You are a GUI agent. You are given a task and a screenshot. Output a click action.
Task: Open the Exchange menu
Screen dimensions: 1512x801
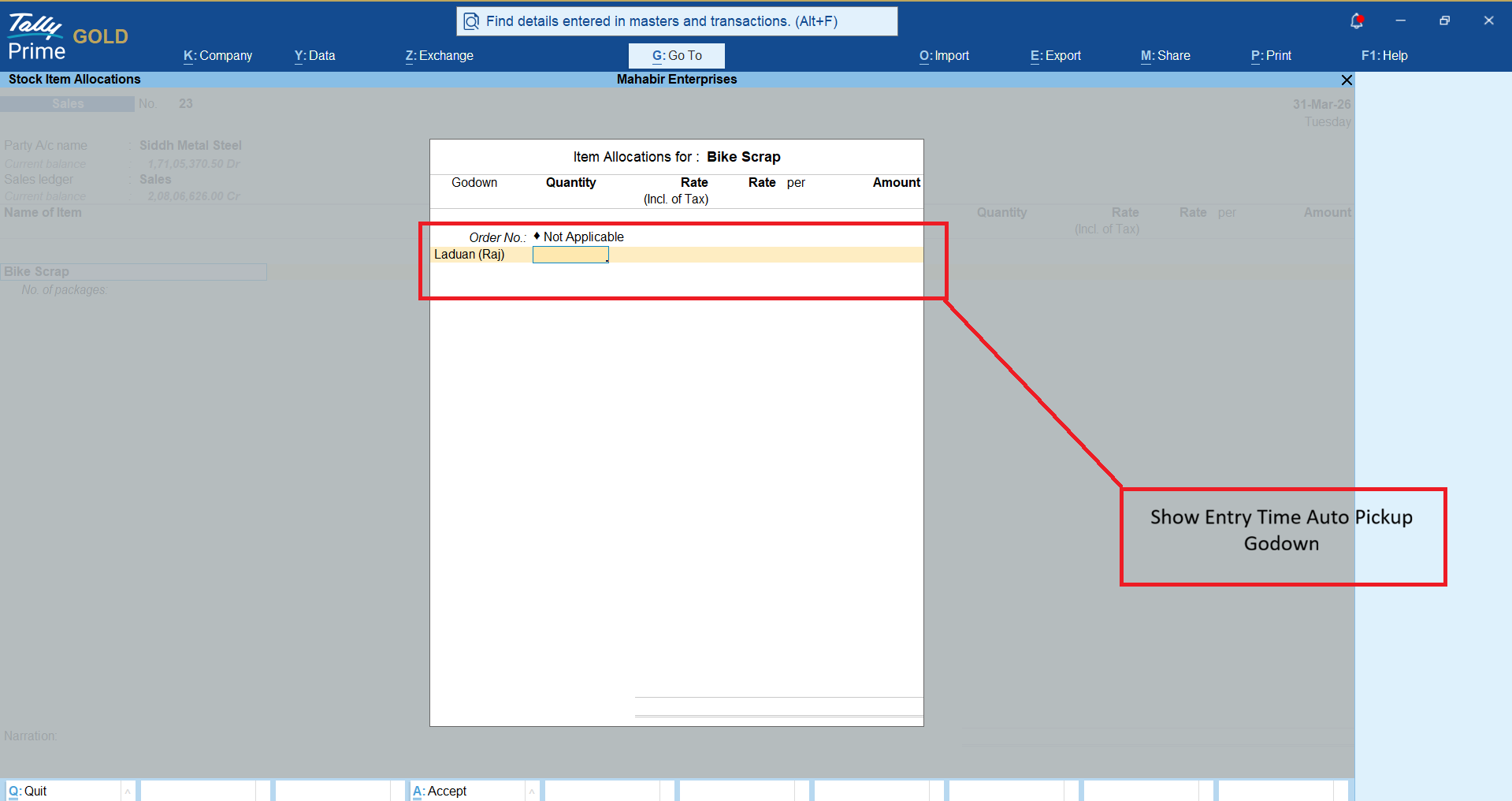coord(439,56)
